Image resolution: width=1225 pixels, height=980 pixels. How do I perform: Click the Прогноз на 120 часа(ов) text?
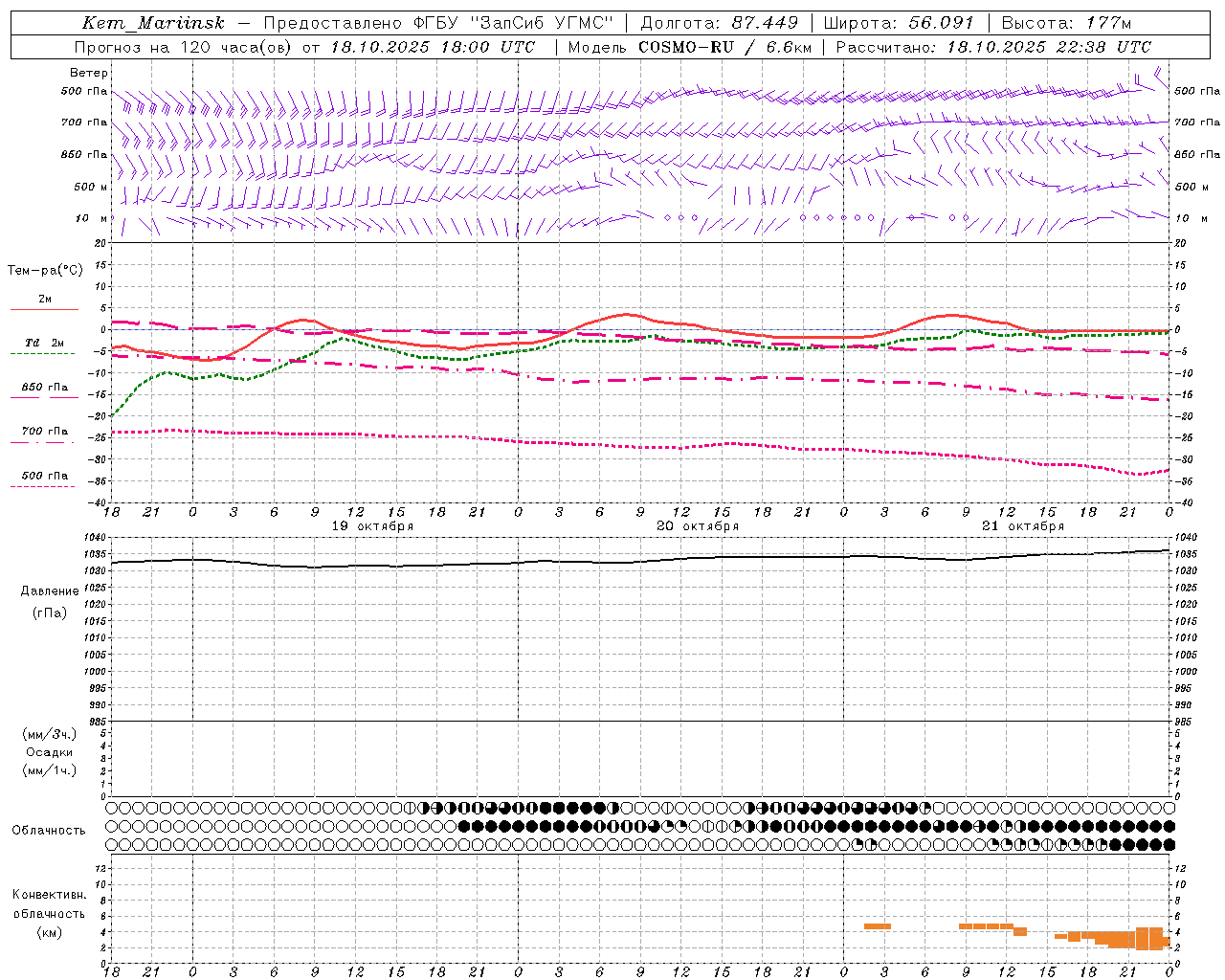click(x=184, y=47)
